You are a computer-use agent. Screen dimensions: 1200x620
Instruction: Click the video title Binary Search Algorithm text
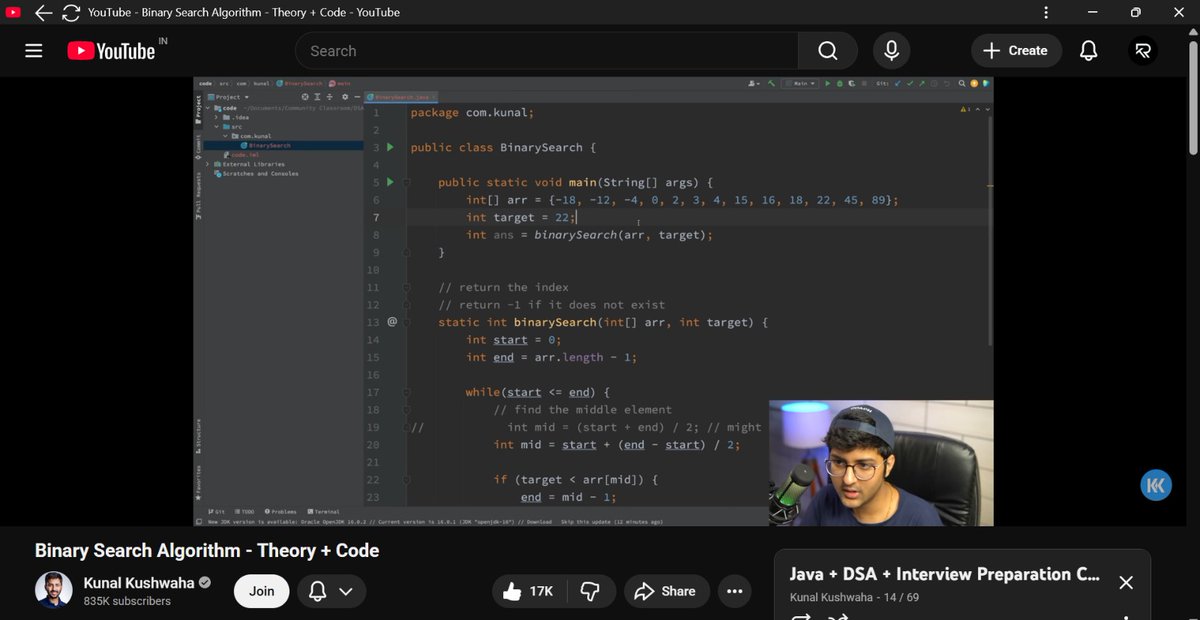tap(207, 550)
